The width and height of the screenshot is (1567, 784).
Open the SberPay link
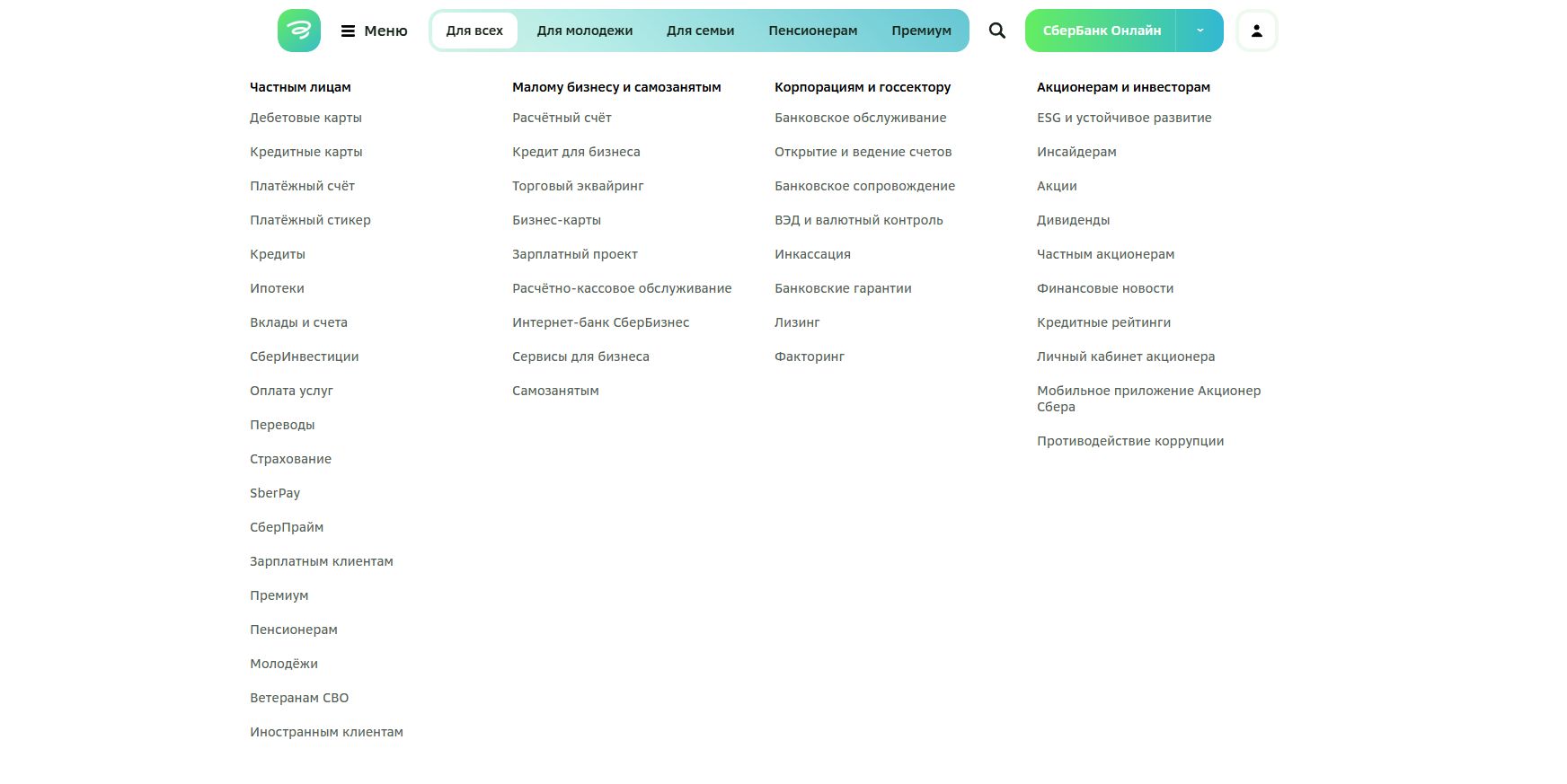(x=275, y=493)
